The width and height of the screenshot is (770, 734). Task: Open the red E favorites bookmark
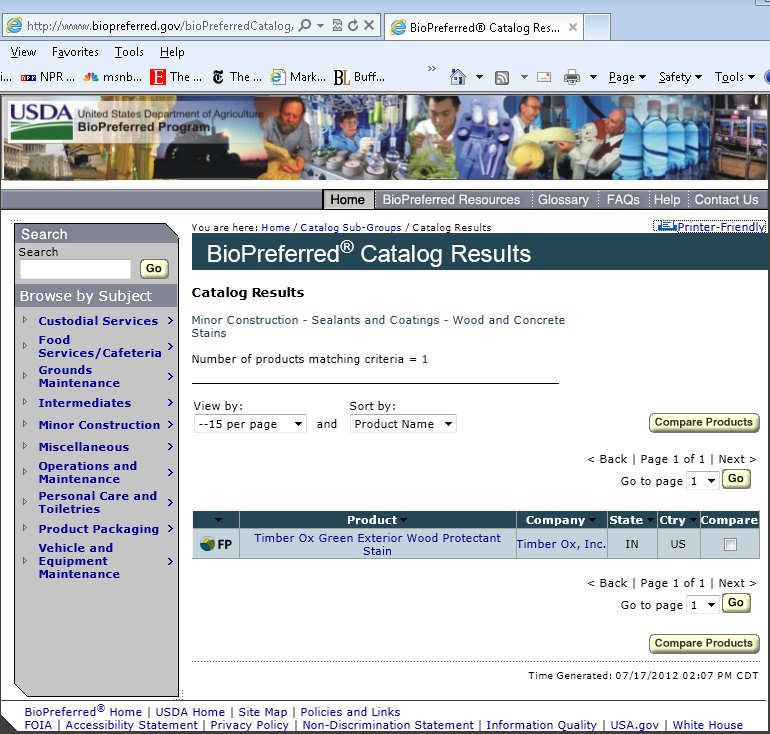click(x=176, y=77)
